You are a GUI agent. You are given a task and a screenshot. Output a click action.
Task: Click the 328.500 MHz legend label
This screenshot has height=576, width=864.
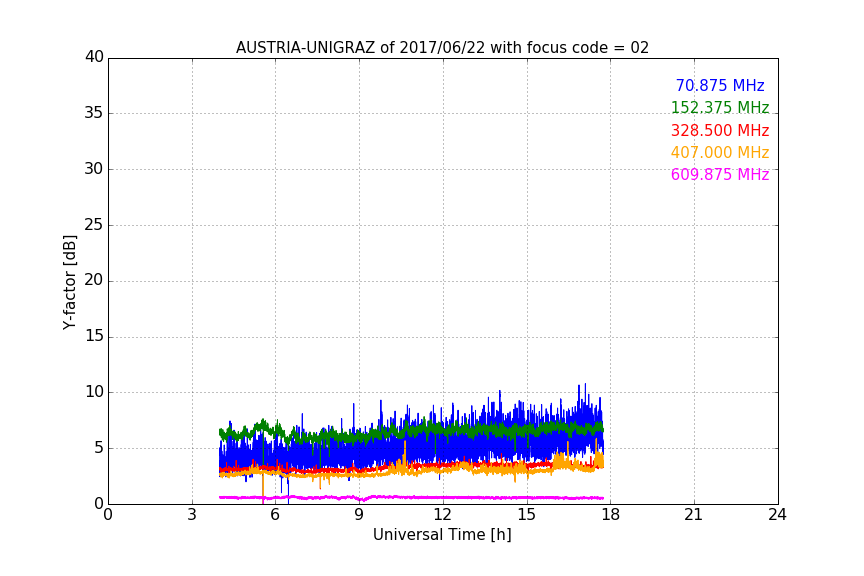pos(720,130)
